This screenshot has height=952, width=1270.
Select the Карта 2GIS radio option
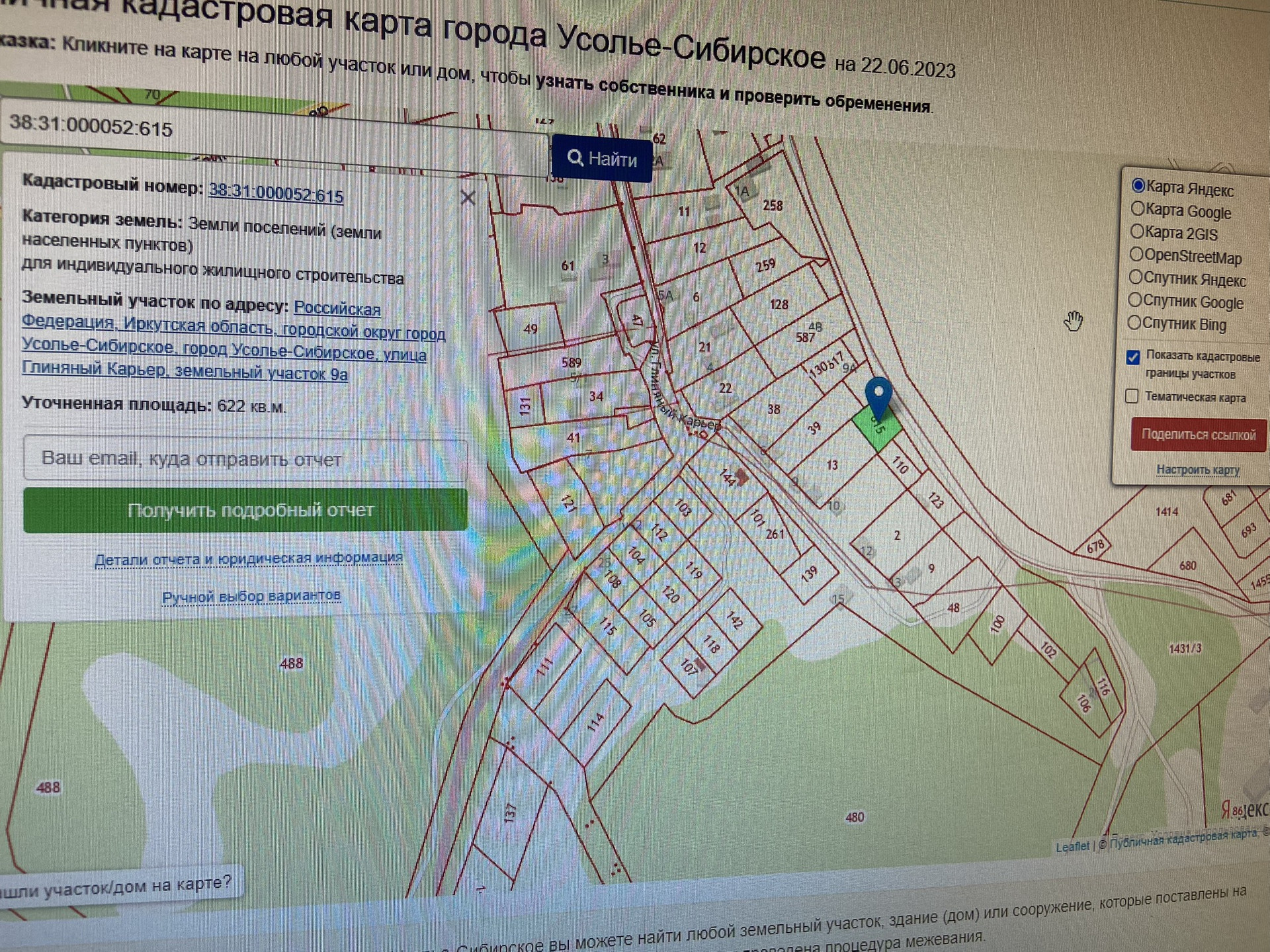(x=1136, y=232)
